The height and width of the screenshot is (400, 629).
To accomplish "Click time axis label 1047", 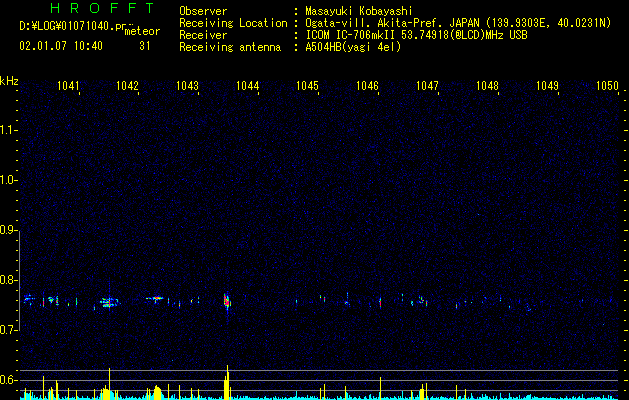I will pos(427,85).
